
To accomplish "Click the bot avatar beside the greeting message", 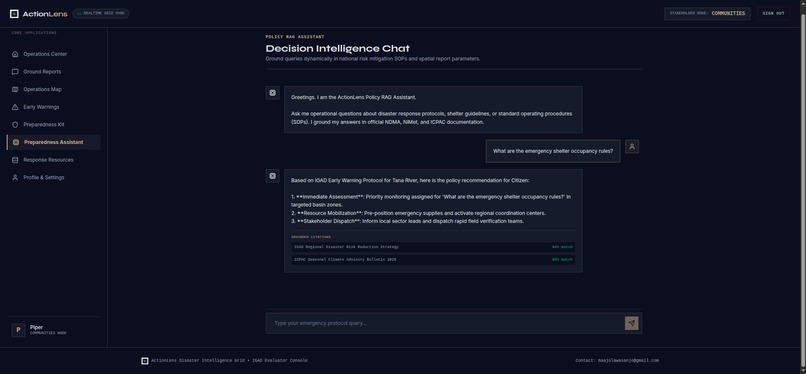I will pyautogui.click(x=272, y=93).
